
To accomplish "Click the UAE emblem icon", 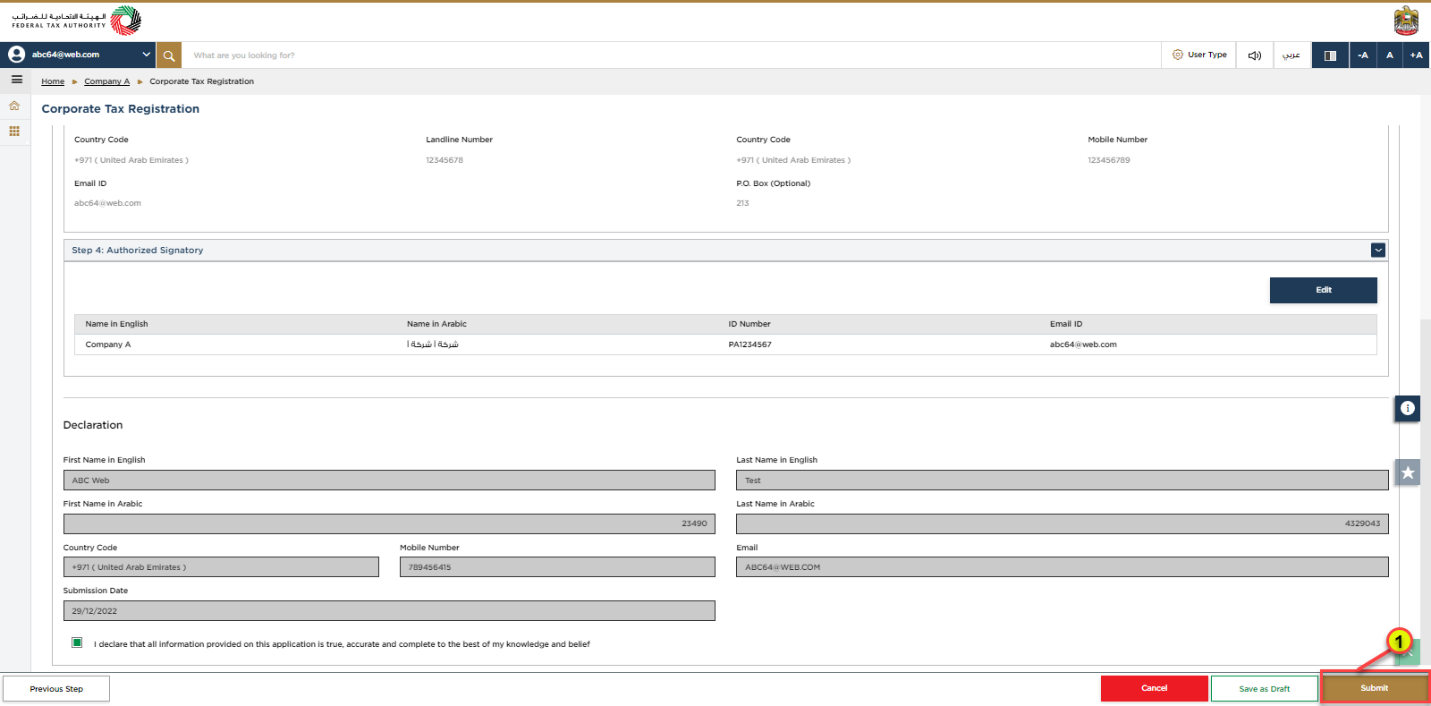I will pos(1406,20).
